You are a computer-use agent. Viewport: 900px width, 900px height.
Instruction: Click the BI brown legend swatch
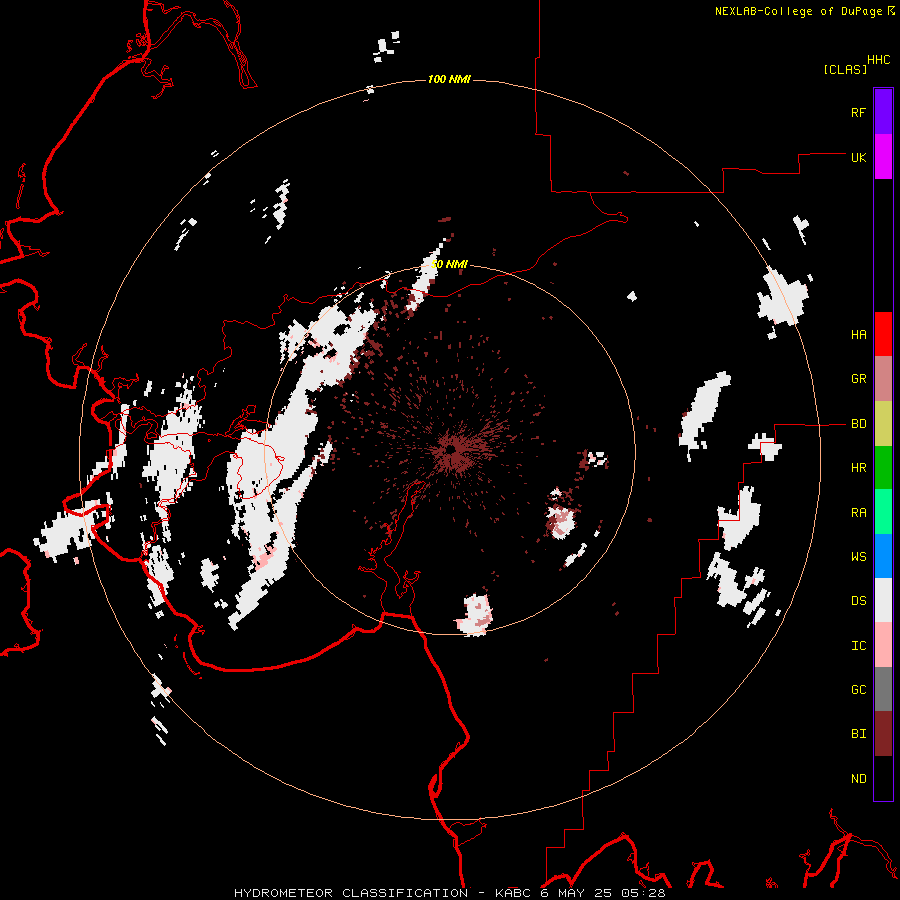[883, 734]
